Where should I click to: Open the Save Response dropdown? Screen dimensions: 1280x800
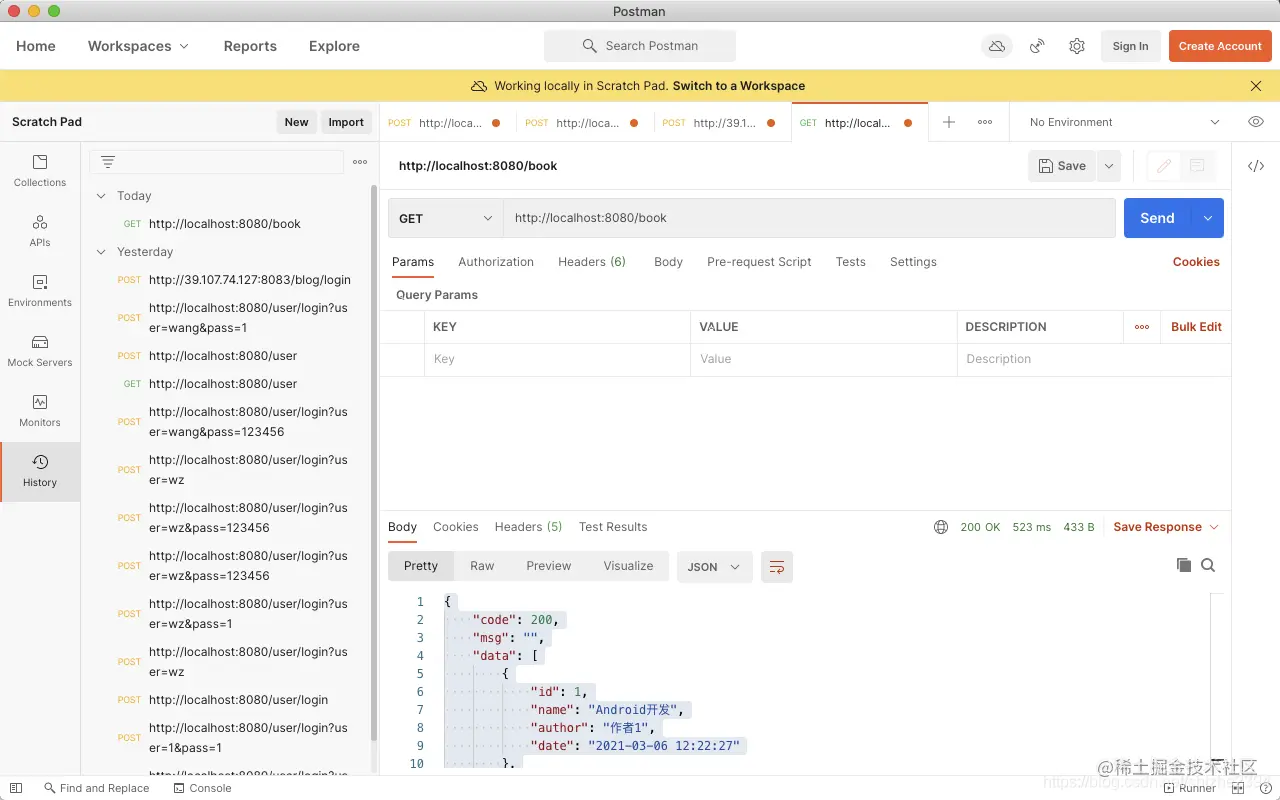[1166, 527]
